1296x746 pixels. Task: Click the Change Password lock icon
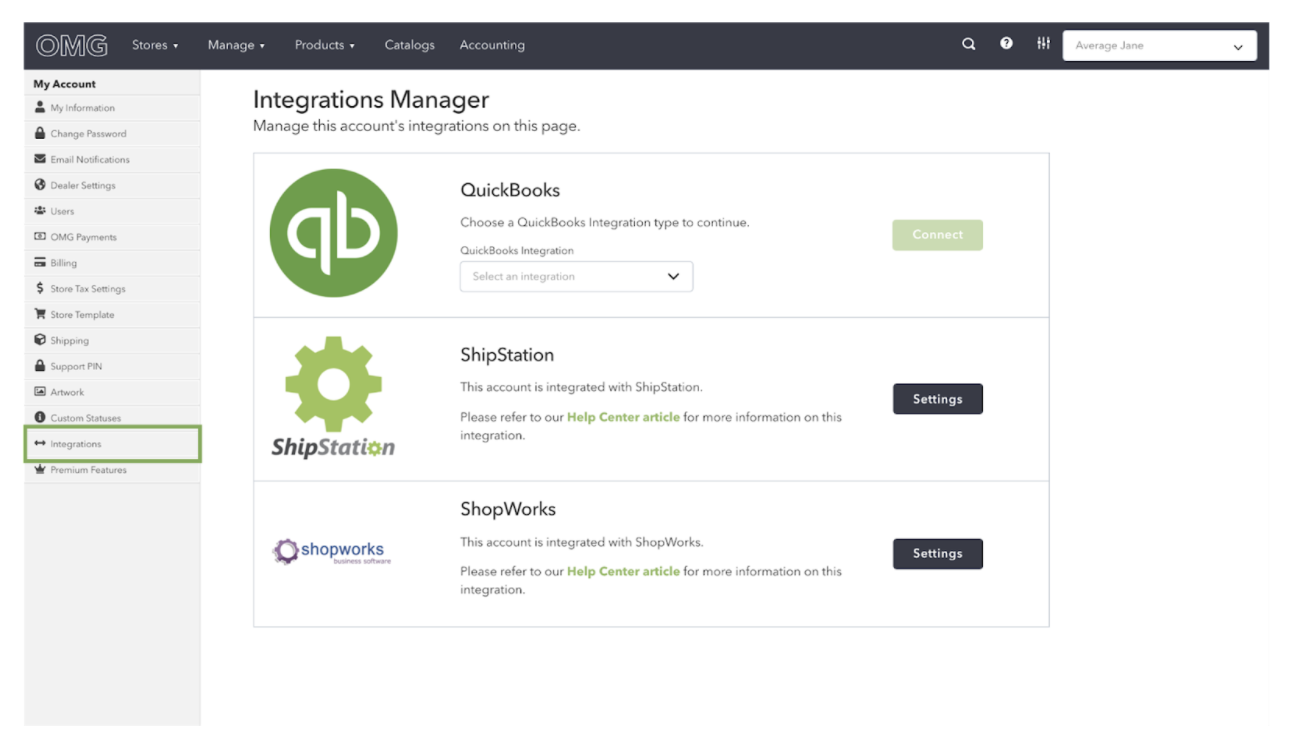pyautogui.click(x=40, y=133)
